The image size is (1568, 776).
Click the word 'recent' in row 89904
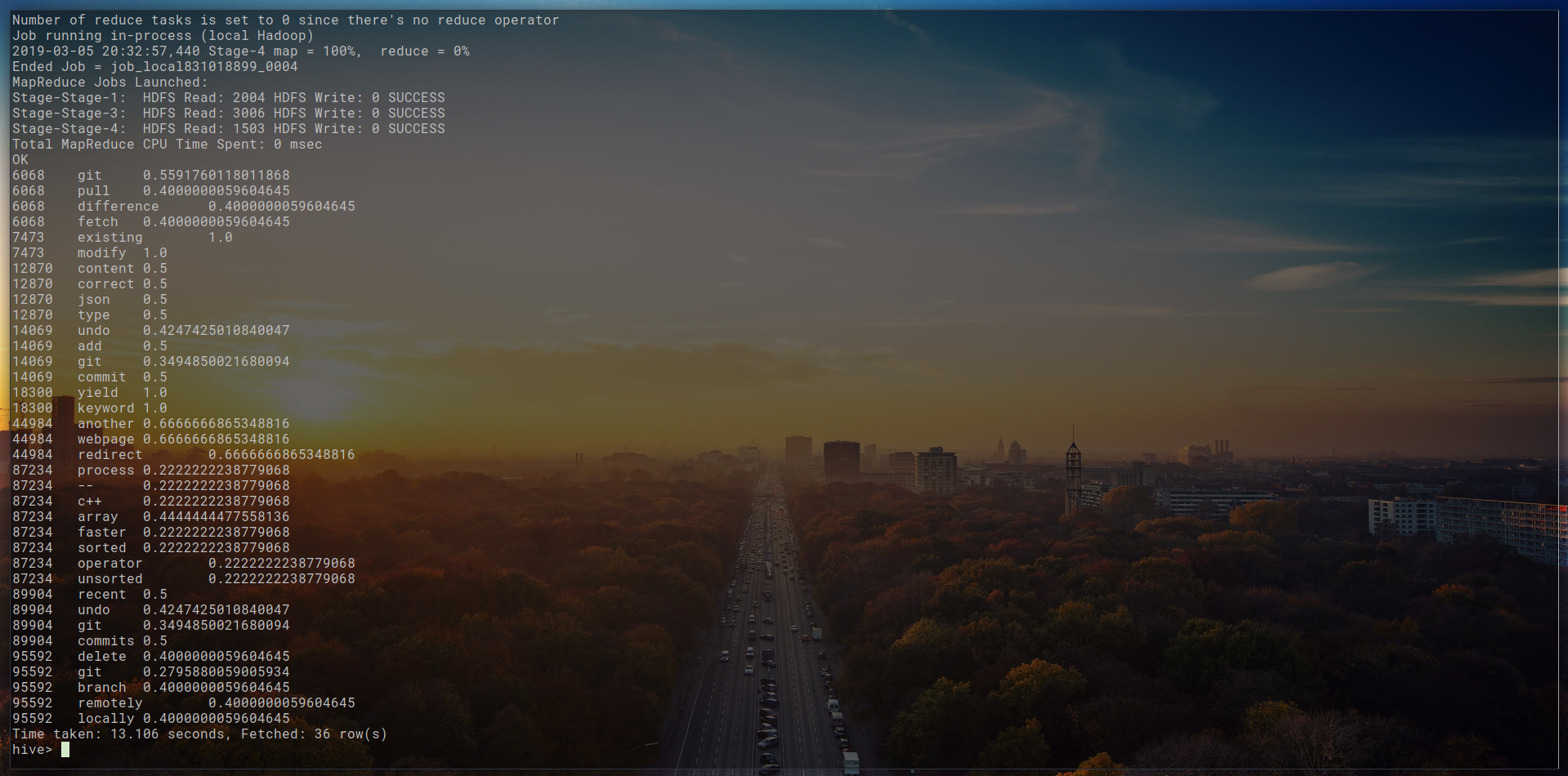[x=102, y=594]
